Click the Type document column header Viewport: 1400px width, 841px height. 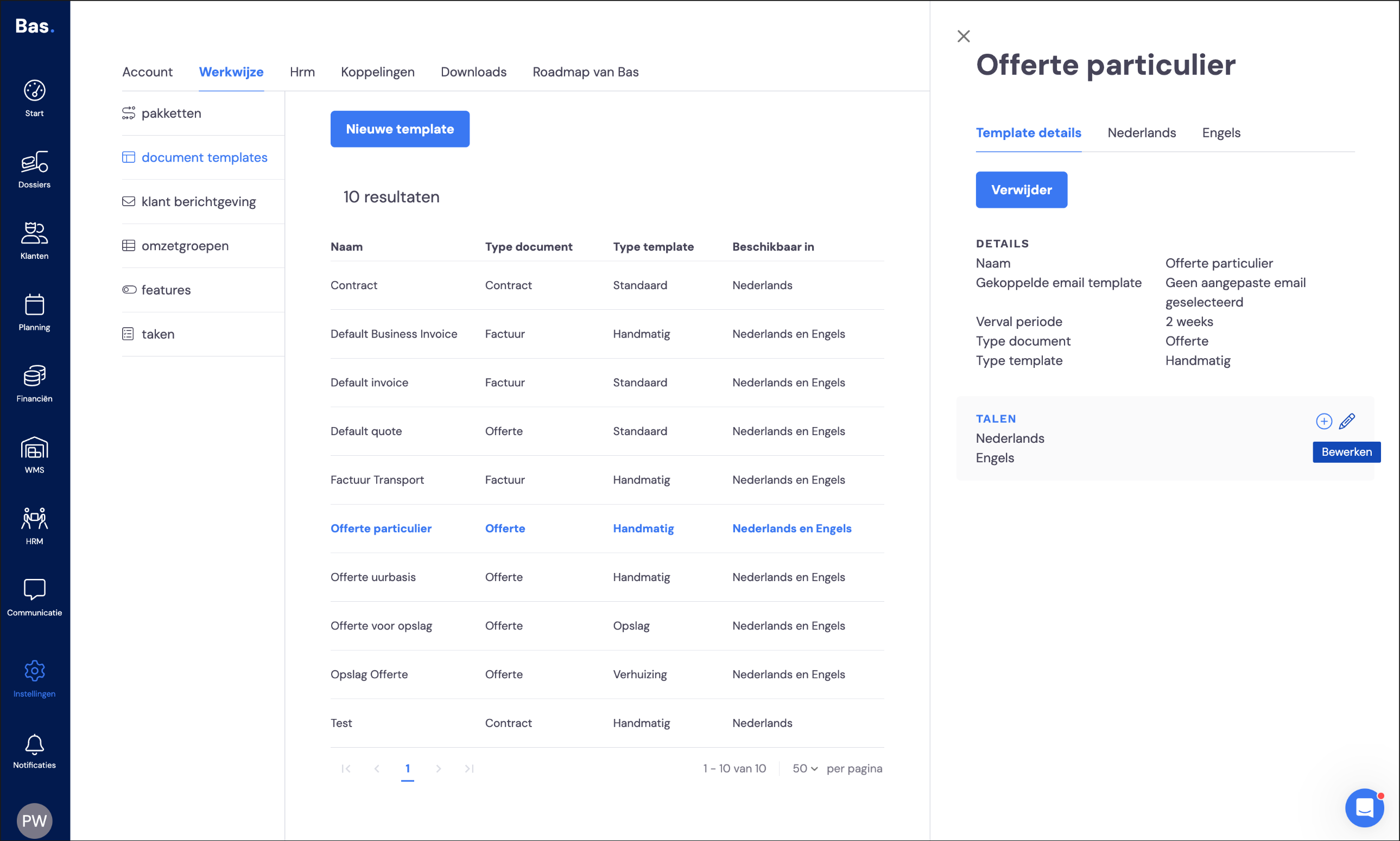pos(528,247)
